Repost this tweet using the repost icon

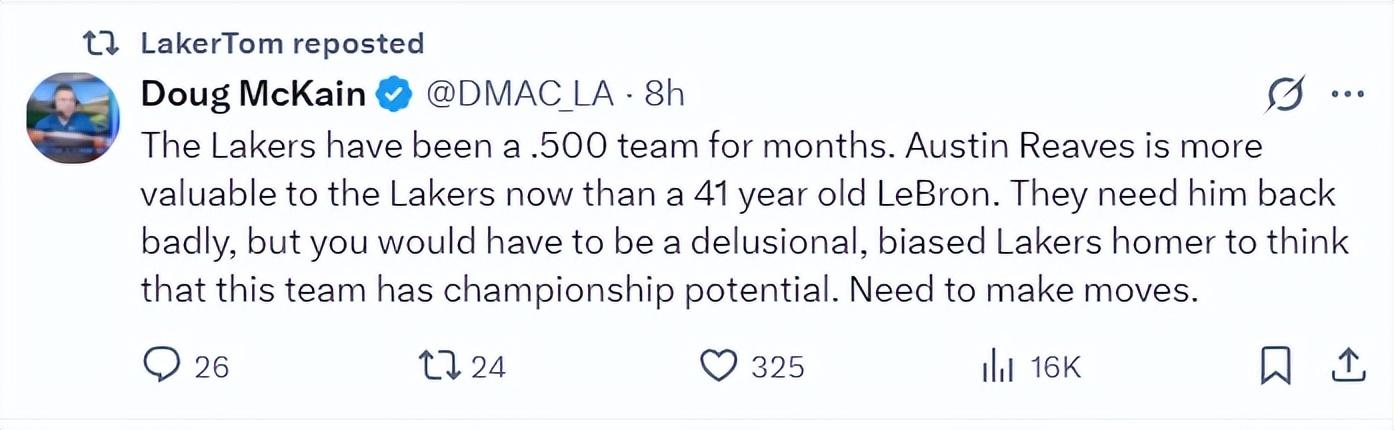tap(440, 366)
